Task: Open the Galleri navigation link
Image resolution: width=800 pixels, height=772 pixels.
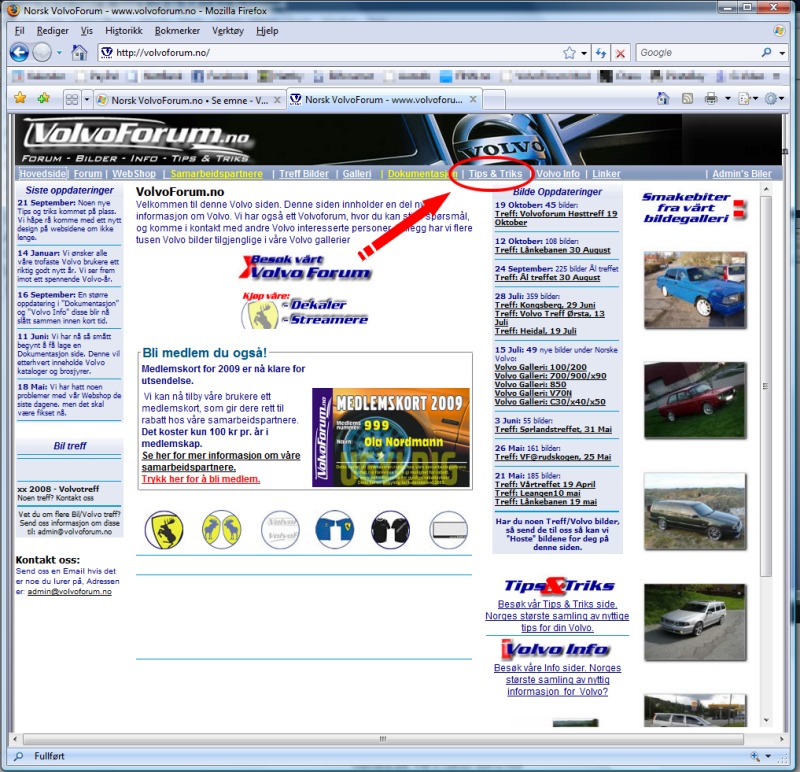Action: pos(357,174)
